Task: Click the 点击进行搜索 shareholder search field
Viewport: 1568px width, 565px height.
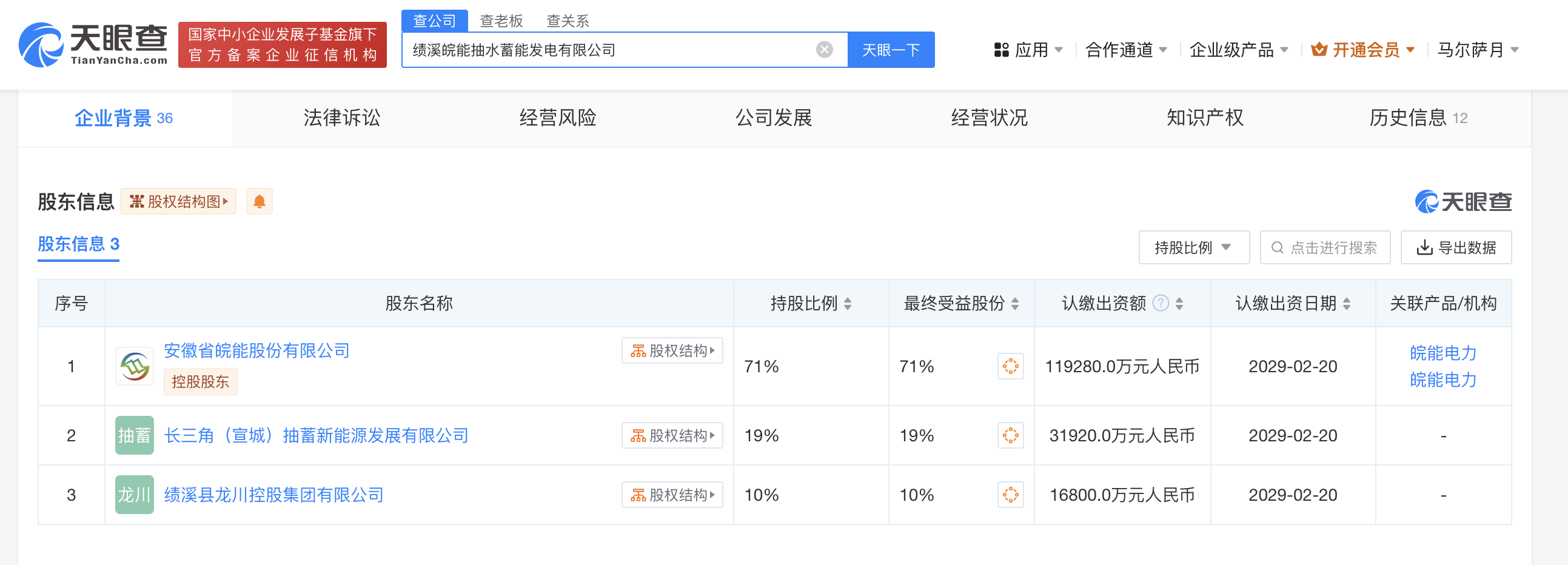Action: (x=1324, y=248)
